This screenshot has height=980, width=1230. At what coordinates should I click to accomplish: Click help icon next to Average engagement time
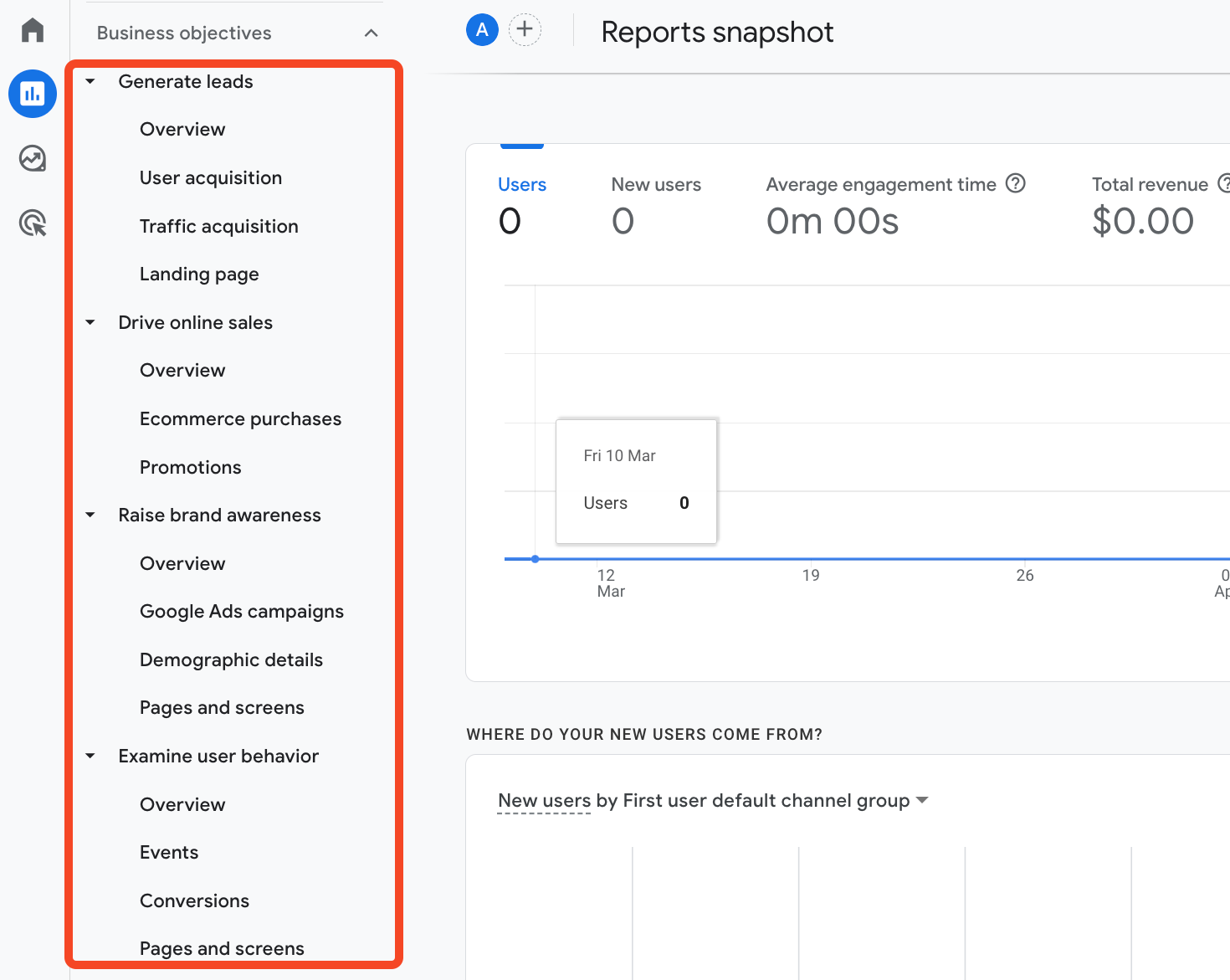[x=1015, y=183]
